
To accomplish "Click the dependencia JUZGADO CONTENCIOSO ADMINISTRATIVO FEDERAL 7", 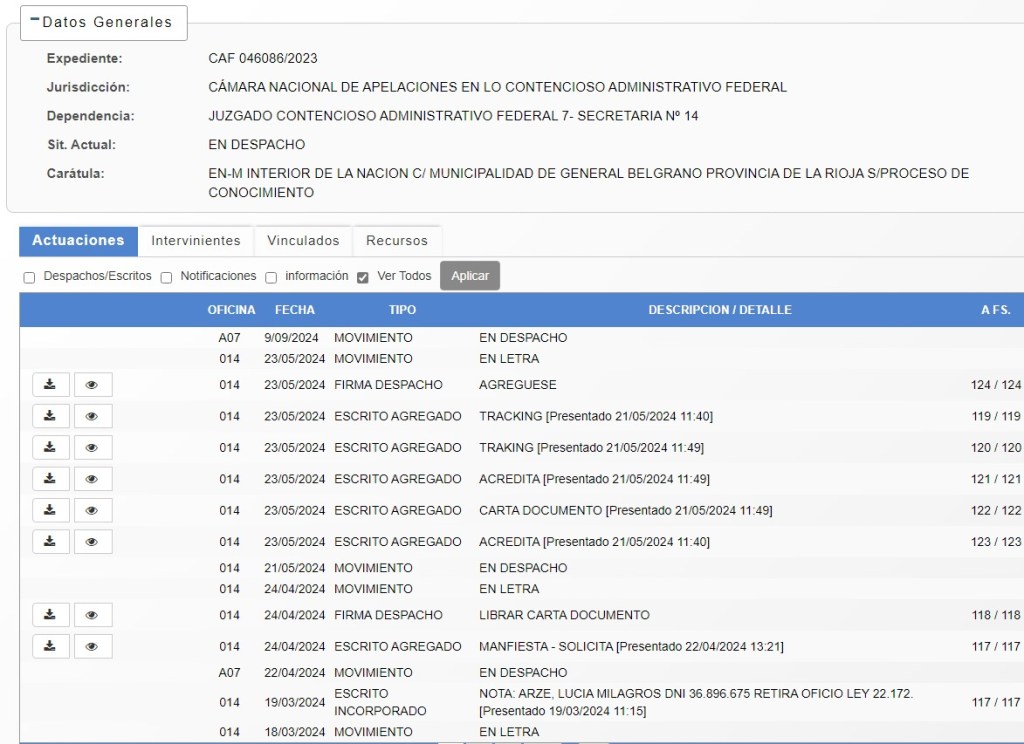I will point(453,116).
